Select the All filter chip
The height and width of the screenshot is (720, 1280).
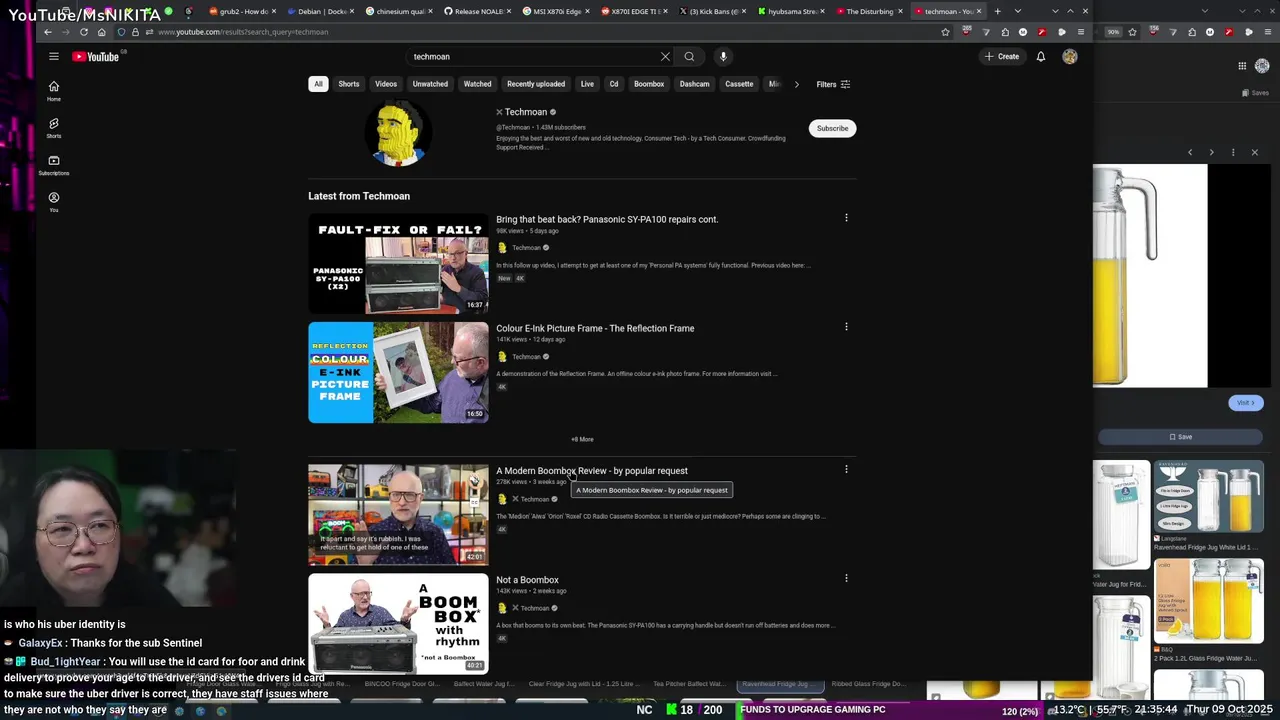coord(318,84)
